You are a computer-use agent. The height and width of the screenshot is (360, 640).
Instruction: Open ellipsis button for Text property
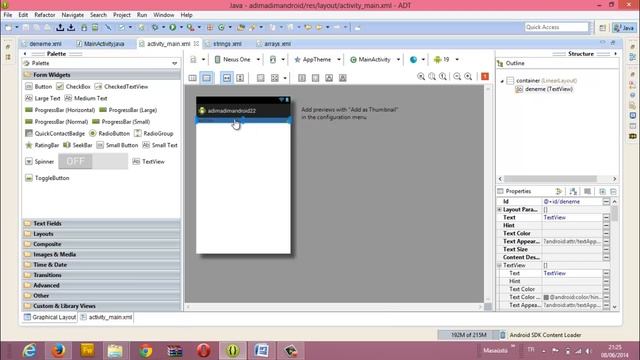(x=606, y=218)
